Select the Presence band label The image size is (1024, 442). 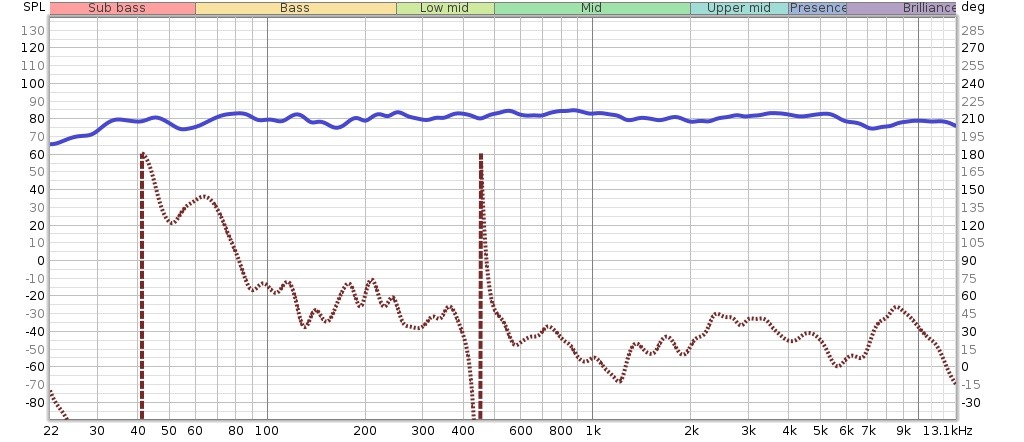click(818, 8)
